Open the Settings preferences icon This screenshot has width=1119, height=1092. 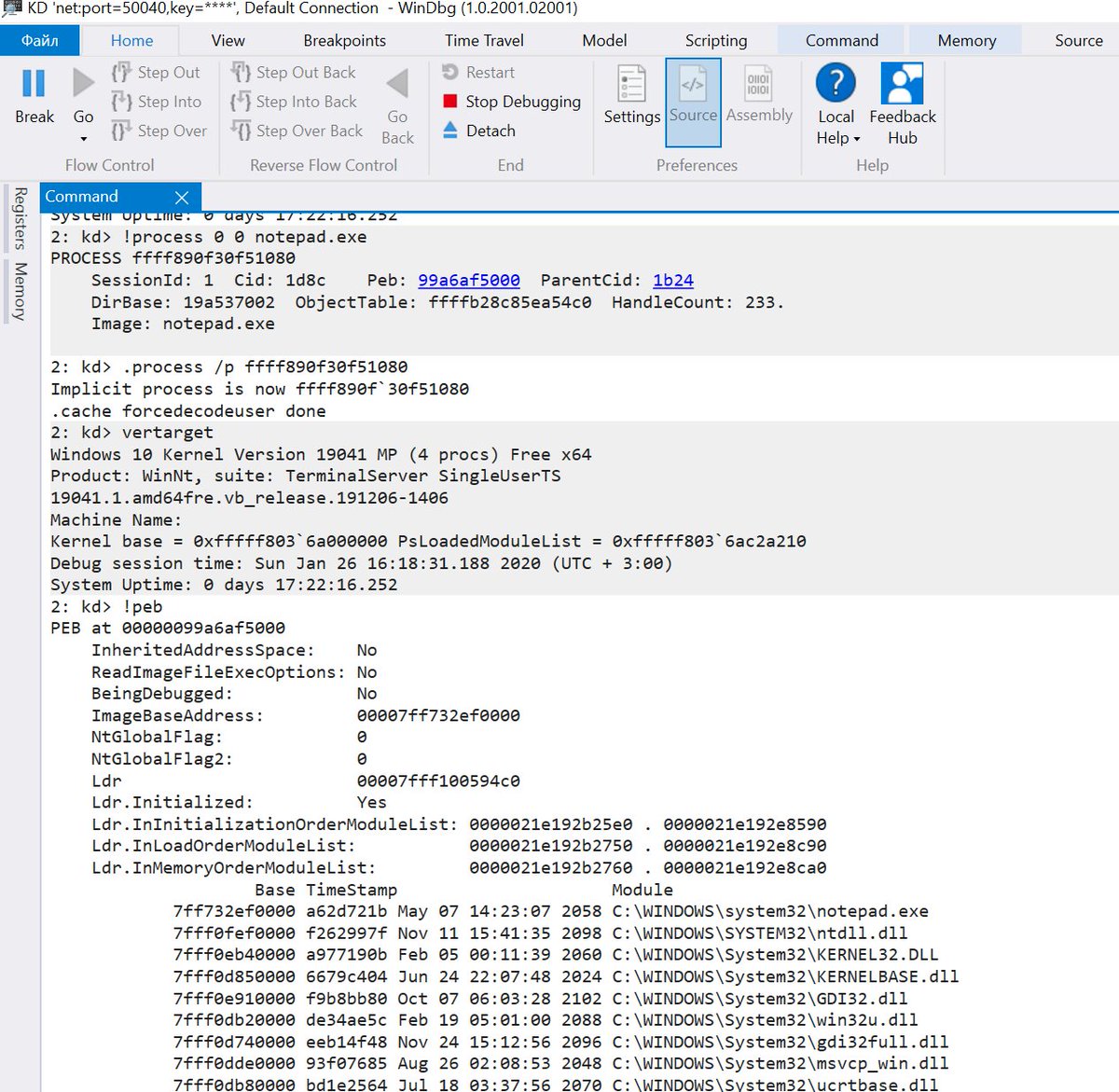pos(631,84)
